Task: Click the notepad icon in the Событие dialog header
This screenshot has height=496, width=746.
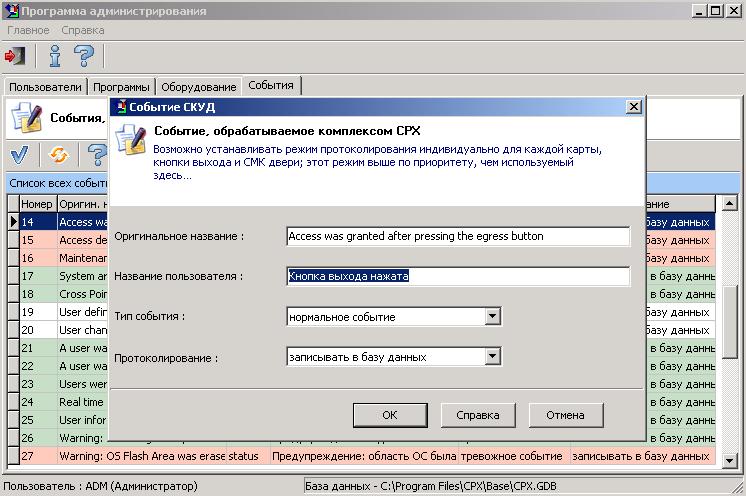Action: tap(131, 141)
